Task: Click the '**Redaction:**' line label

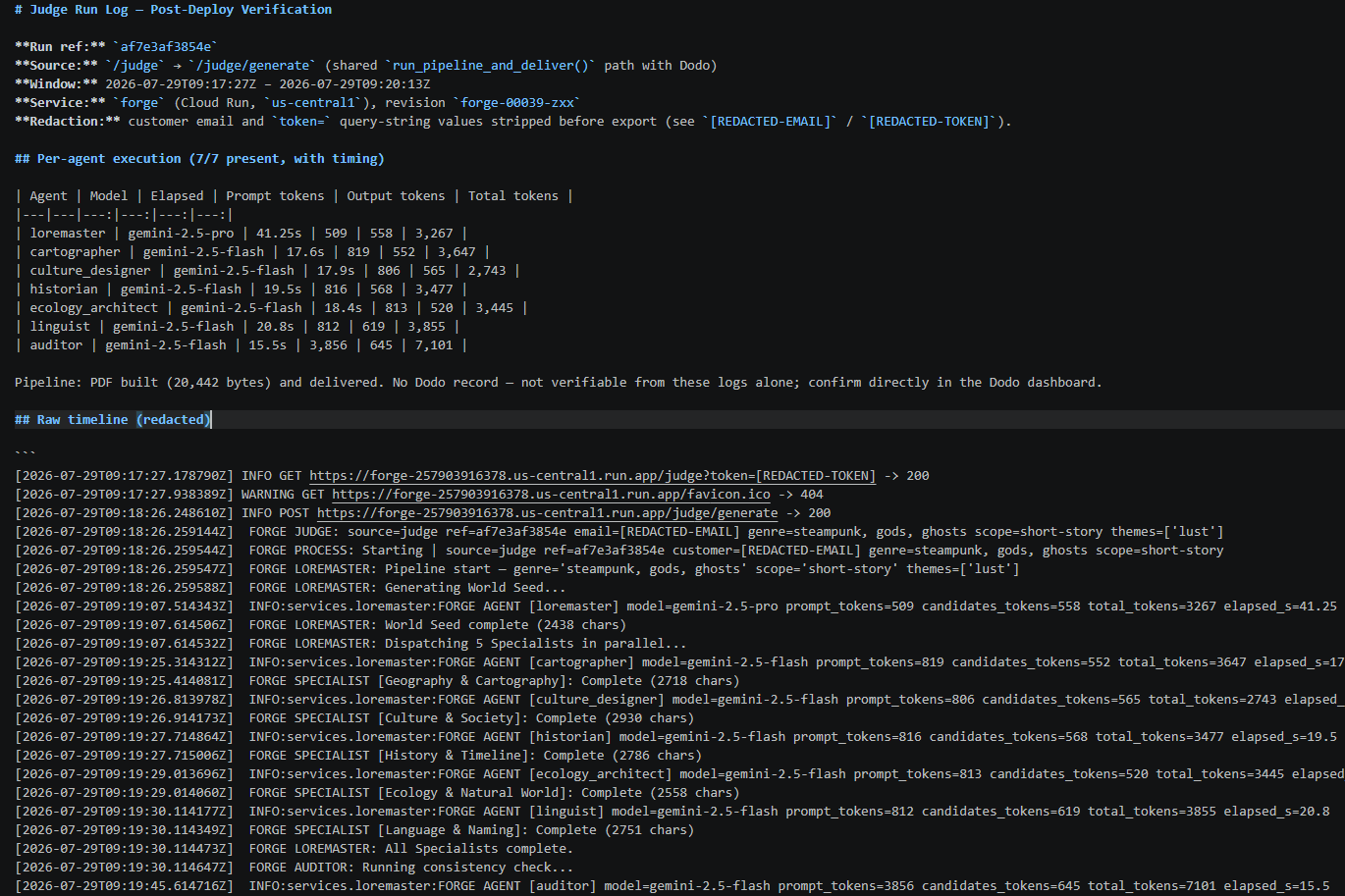Action: pos(68,122)
